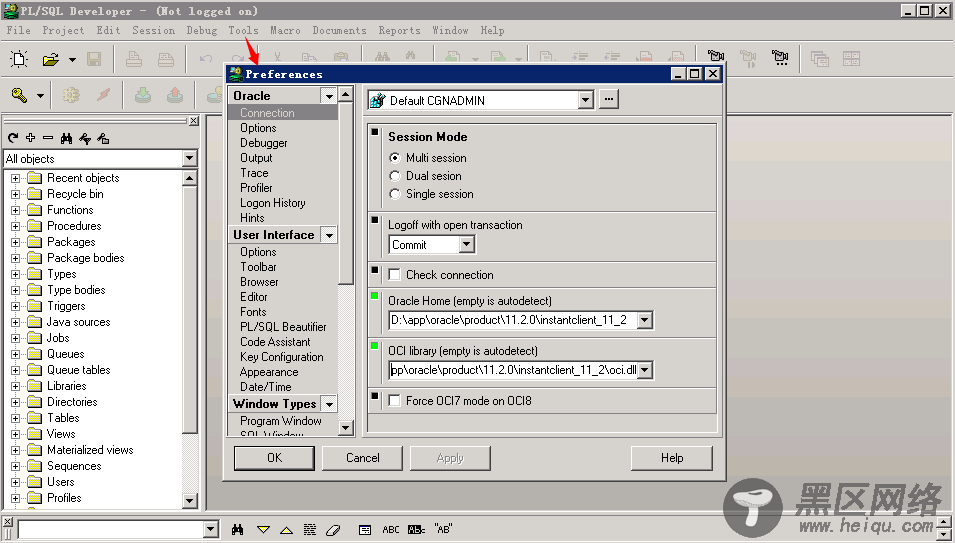Screen dimensions: 955x543
Task: Click the eraser icon in search bar
Action: coord(333,530)
